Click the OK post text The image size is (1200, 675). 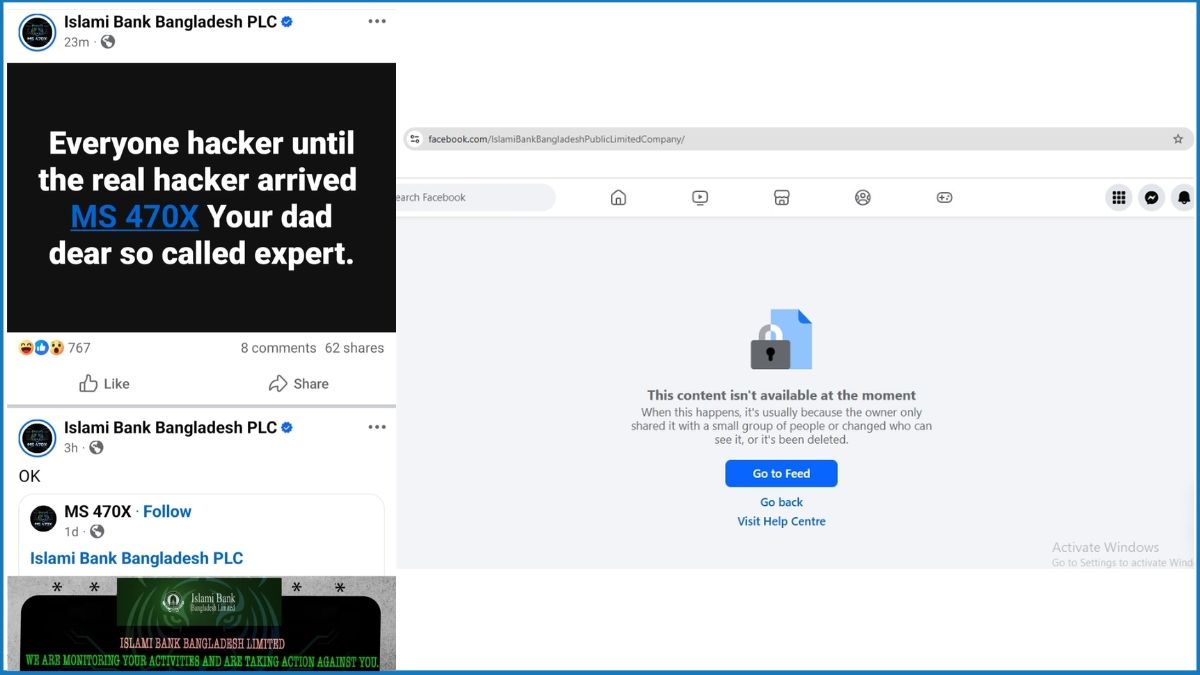pos(30,476)
